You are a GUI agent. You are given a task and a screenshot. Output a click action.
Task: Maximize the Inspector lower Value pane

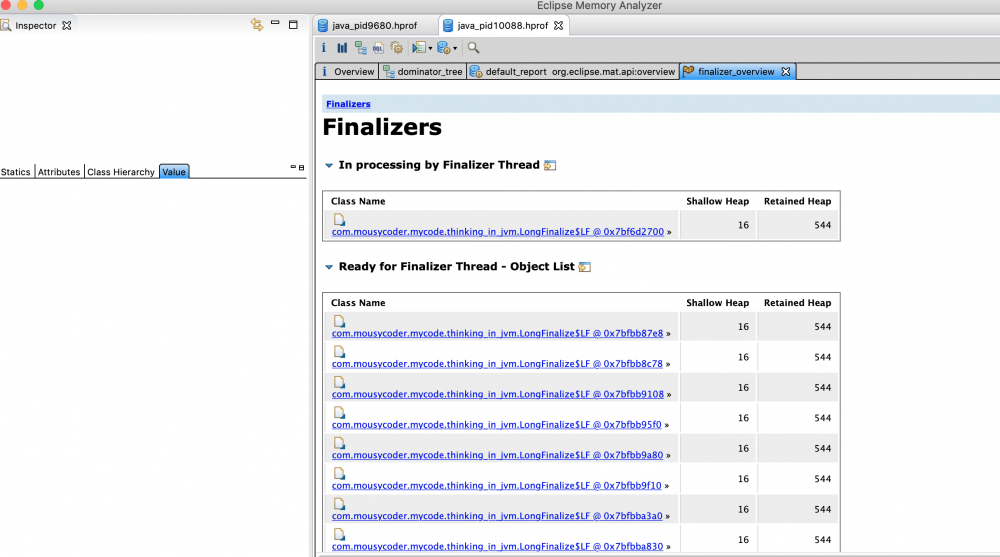[302, 168]
